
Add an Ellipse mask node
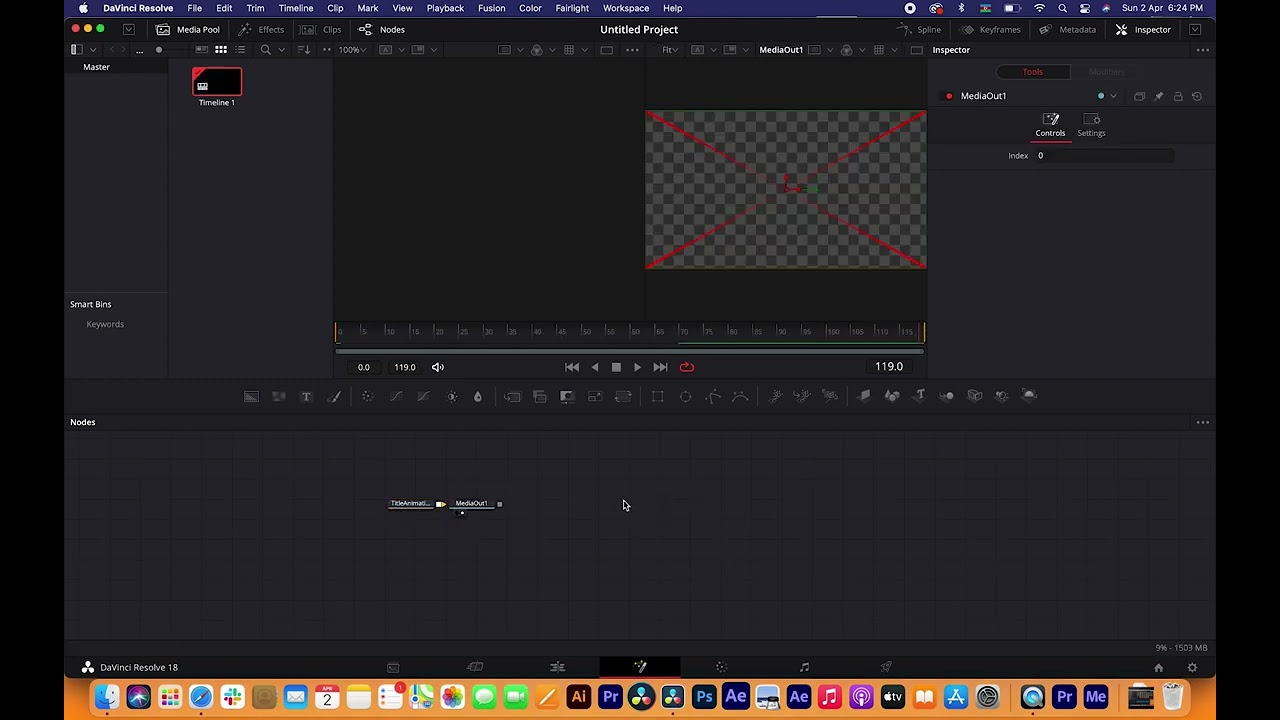[x=685, y=396]
